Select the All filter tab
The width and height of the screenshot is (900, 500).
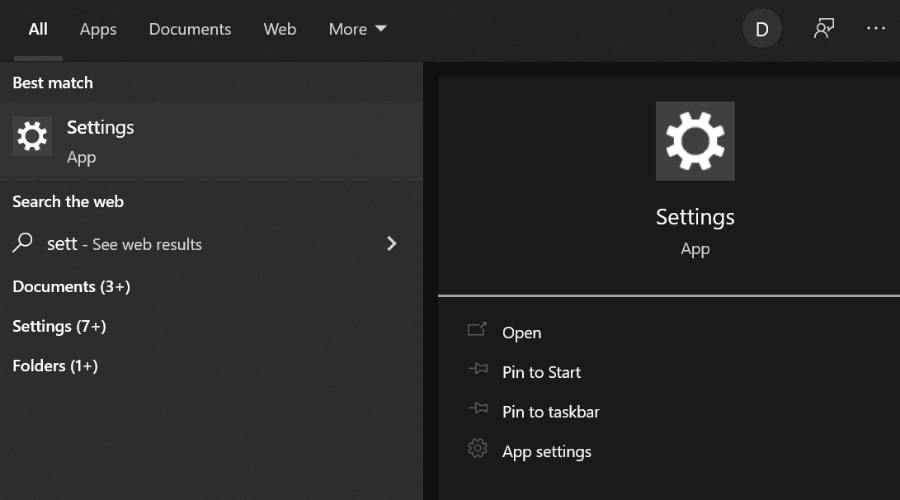[x=38, y=29]
